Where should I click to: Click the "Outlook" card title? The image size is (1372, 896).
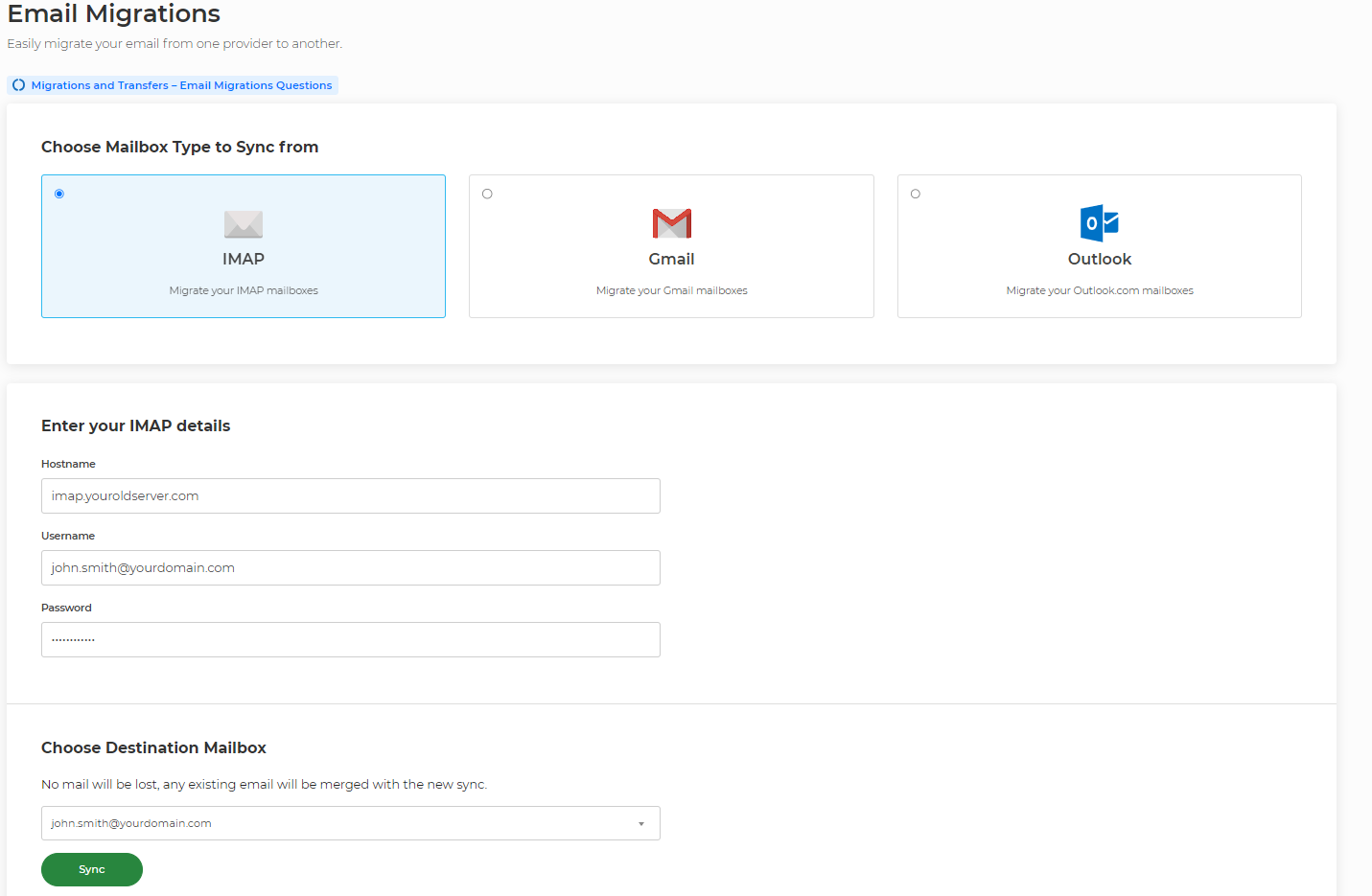pyautogui.click(x=1099, y=259)
